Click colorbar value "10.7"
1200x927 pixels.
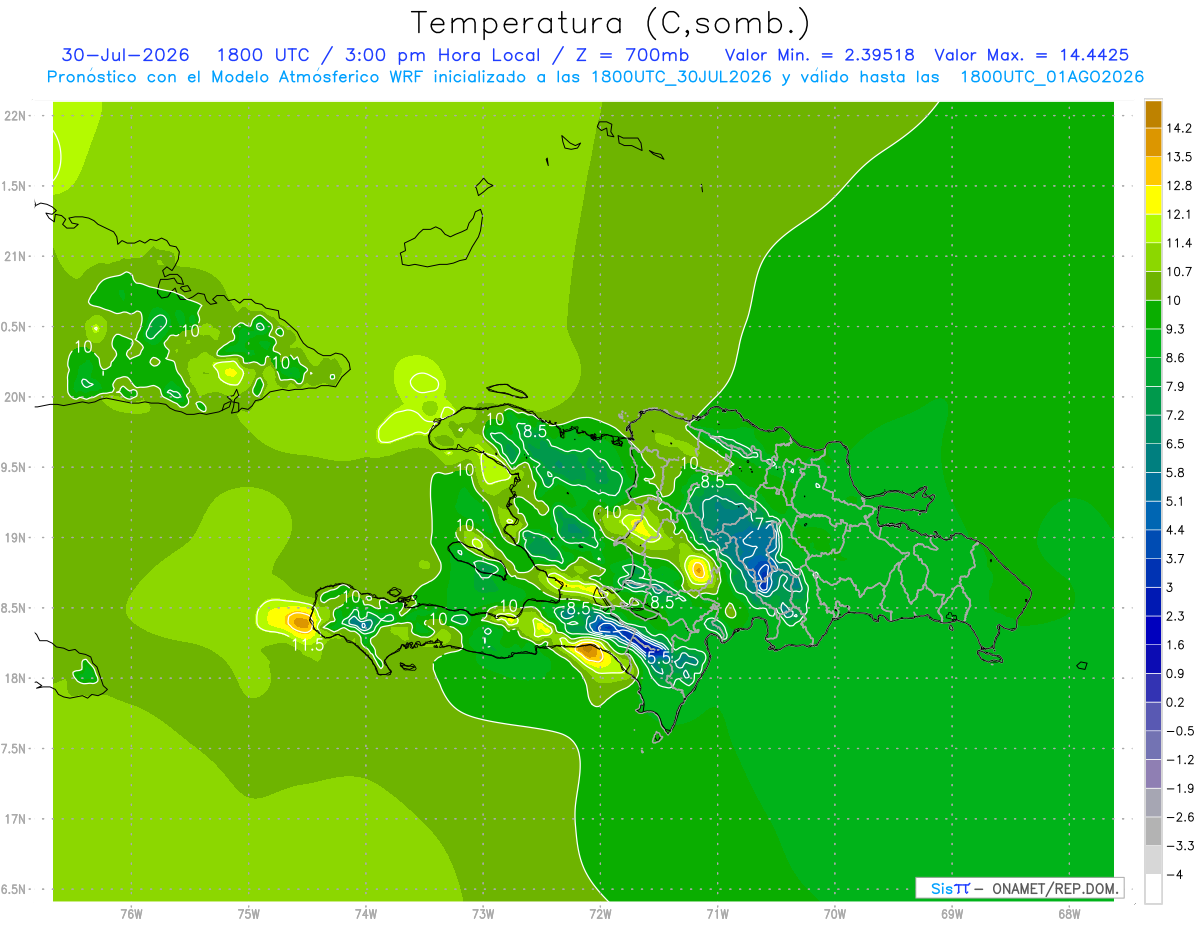click(1179, 271)
